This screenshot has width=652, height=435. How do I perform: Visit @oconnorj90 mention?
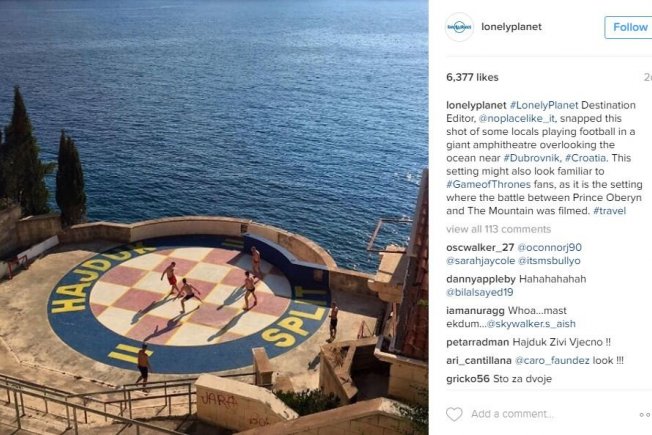[549, 247]
